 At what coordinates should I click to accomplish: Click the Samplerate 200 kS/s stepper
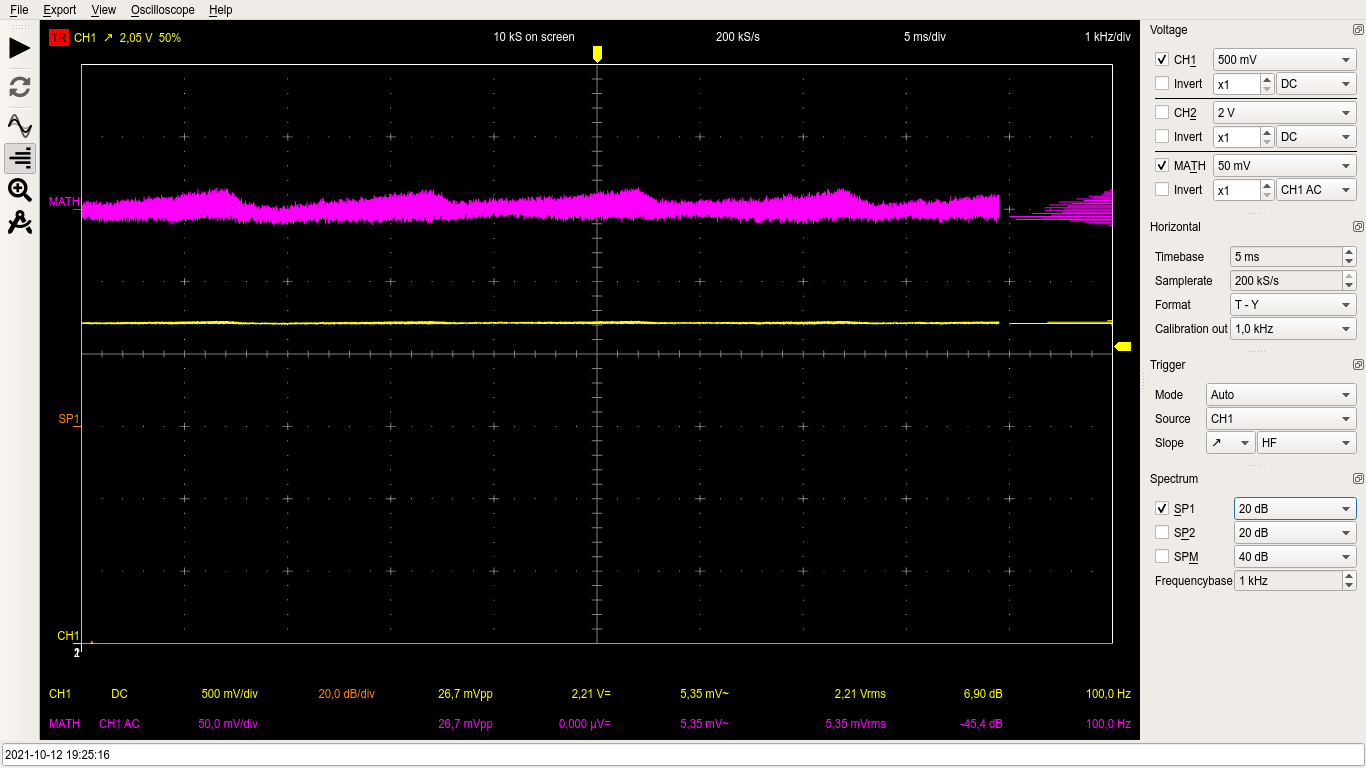(x=1349, y=281)
